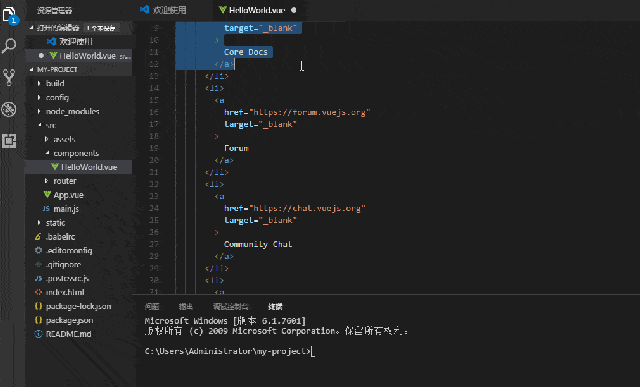
Task: Open package.json file
Action: [69, 320]
